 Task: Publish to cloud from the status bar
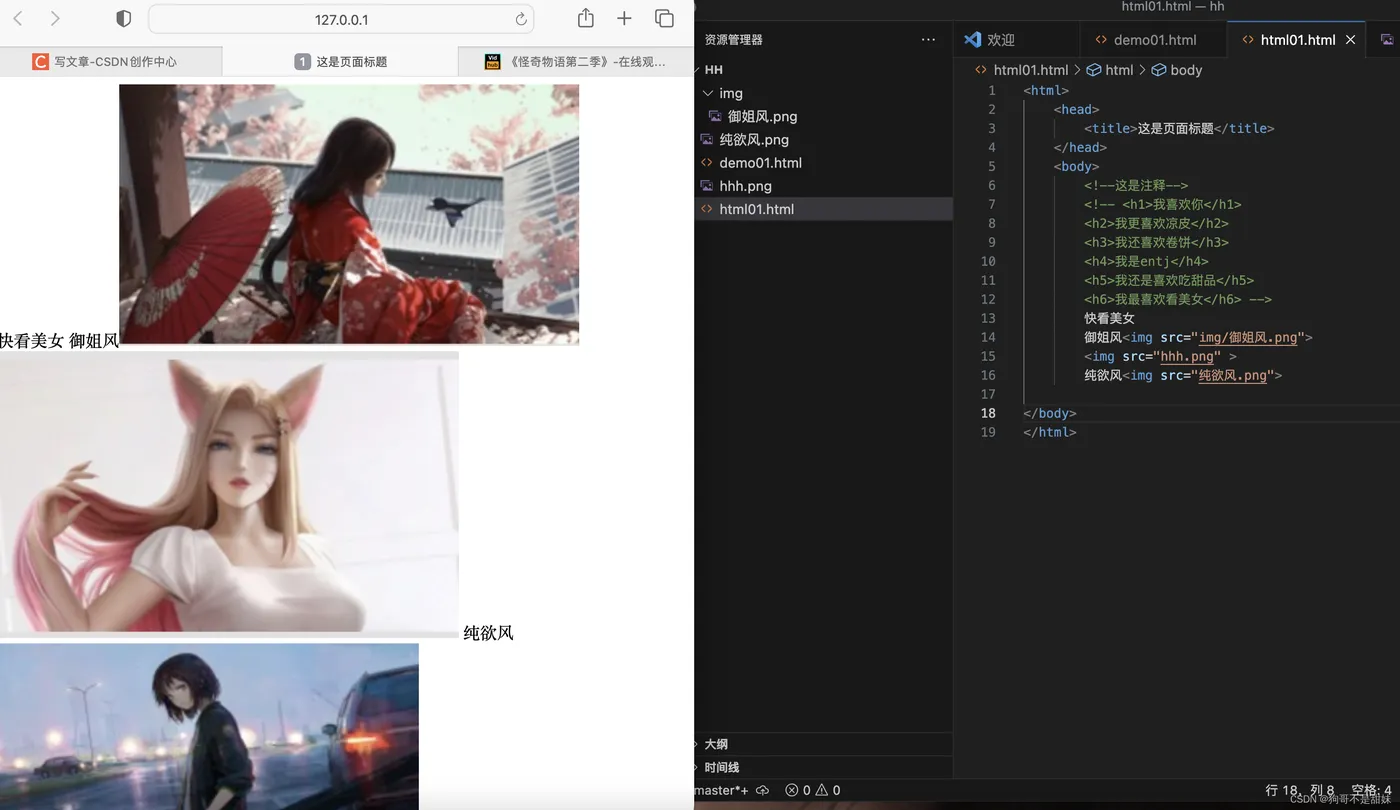762,790
